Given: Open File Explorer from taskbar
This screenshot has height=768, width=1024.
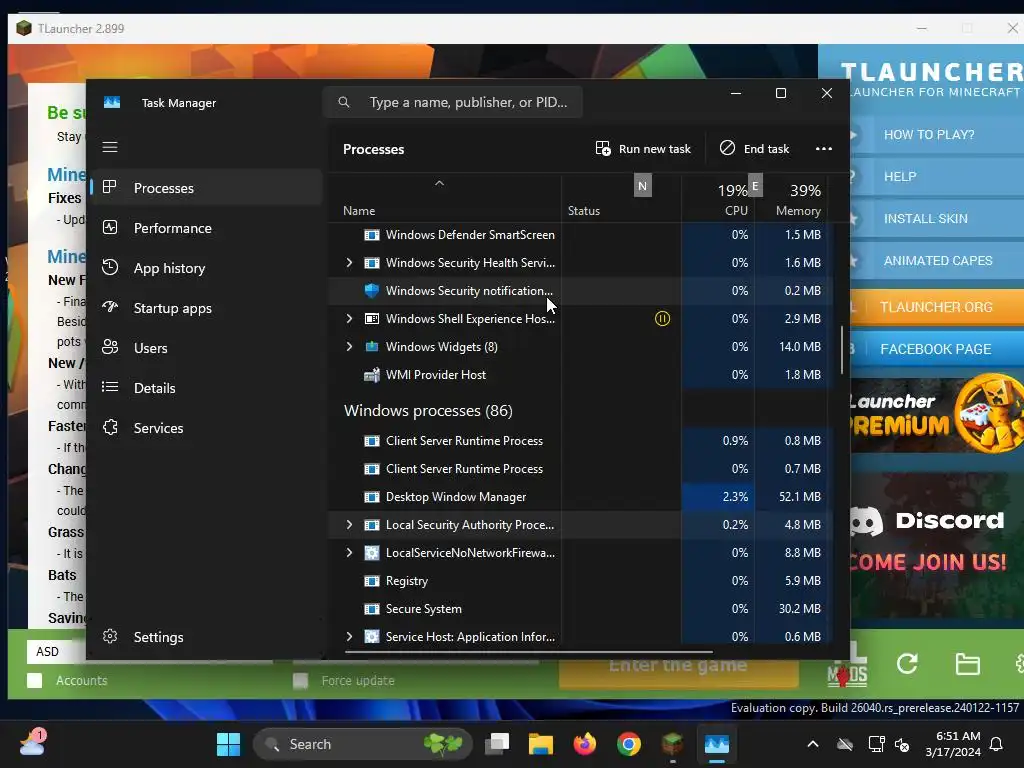Looking at the screenshot, I should (541, 744).
